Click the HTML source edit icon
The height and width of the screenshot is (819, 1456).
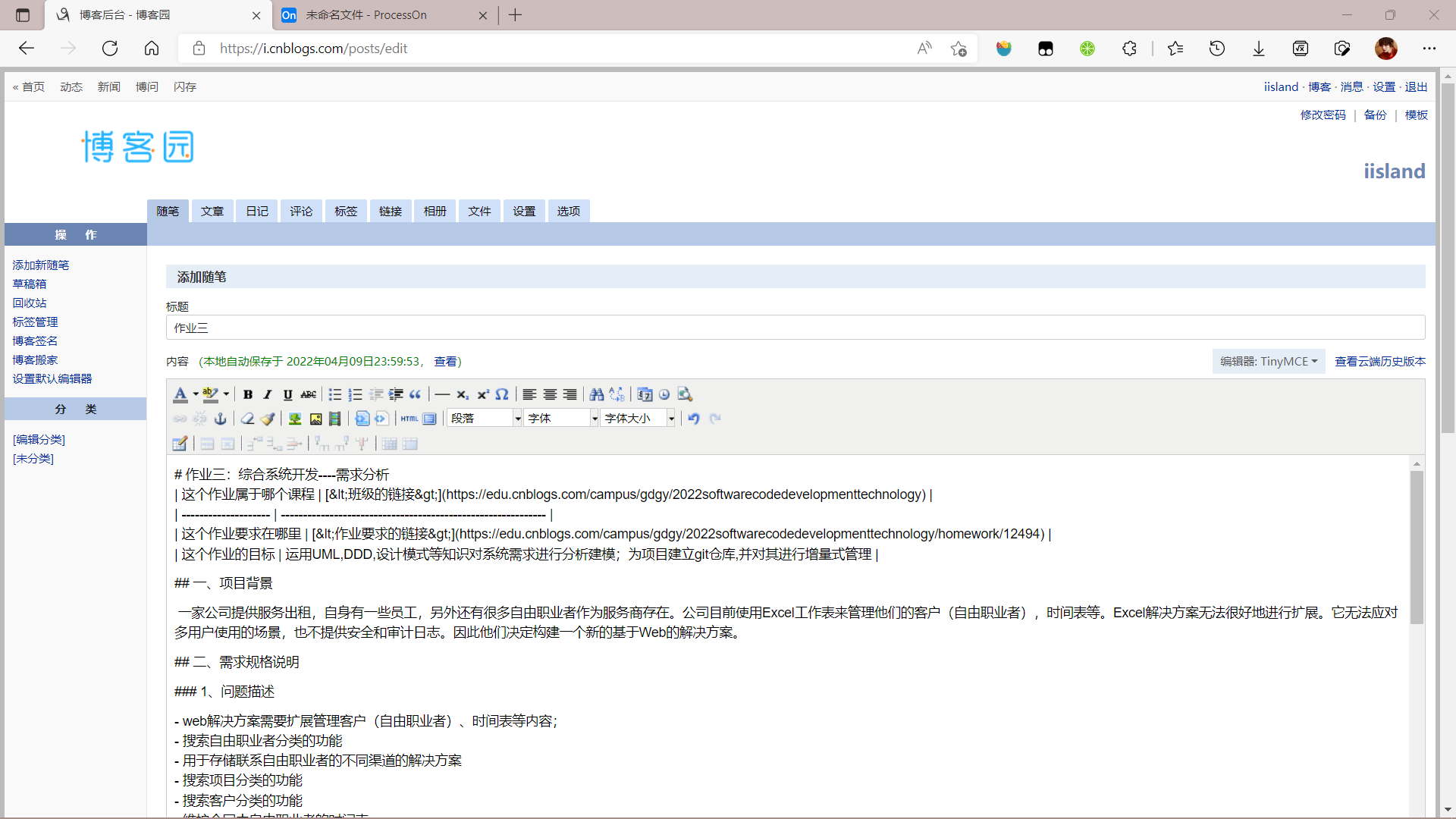409,419
